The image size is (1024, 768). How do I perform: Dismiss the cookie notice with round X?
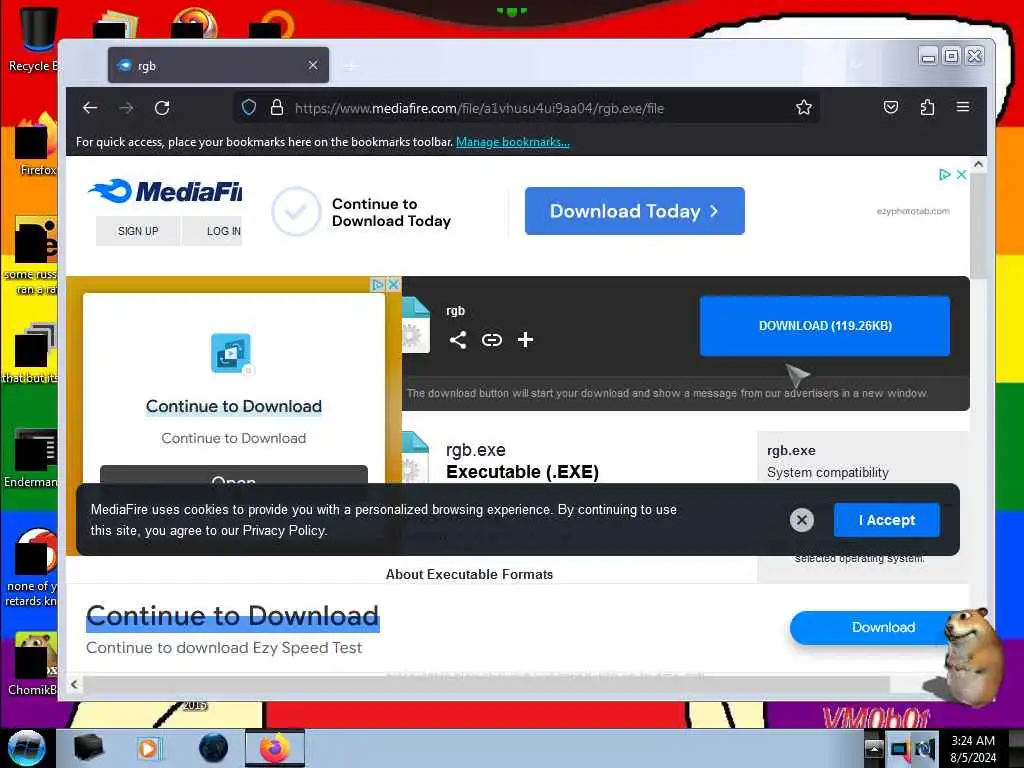coord(802,520)
